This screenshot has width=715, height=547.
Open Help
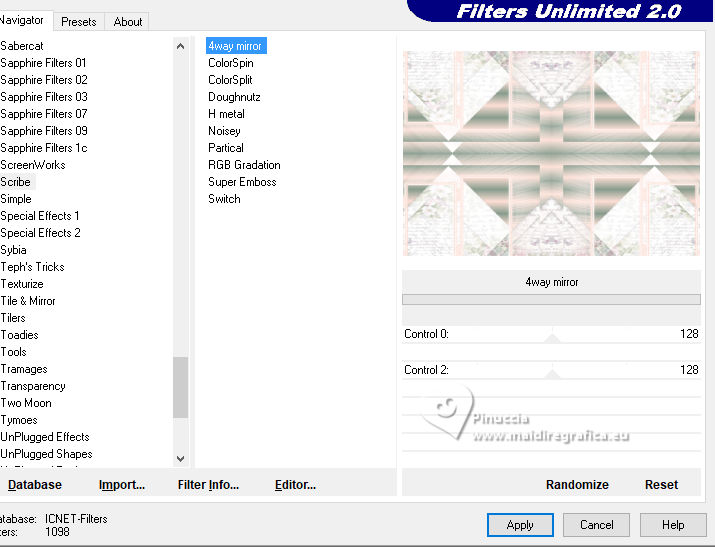tap(673, 525)
